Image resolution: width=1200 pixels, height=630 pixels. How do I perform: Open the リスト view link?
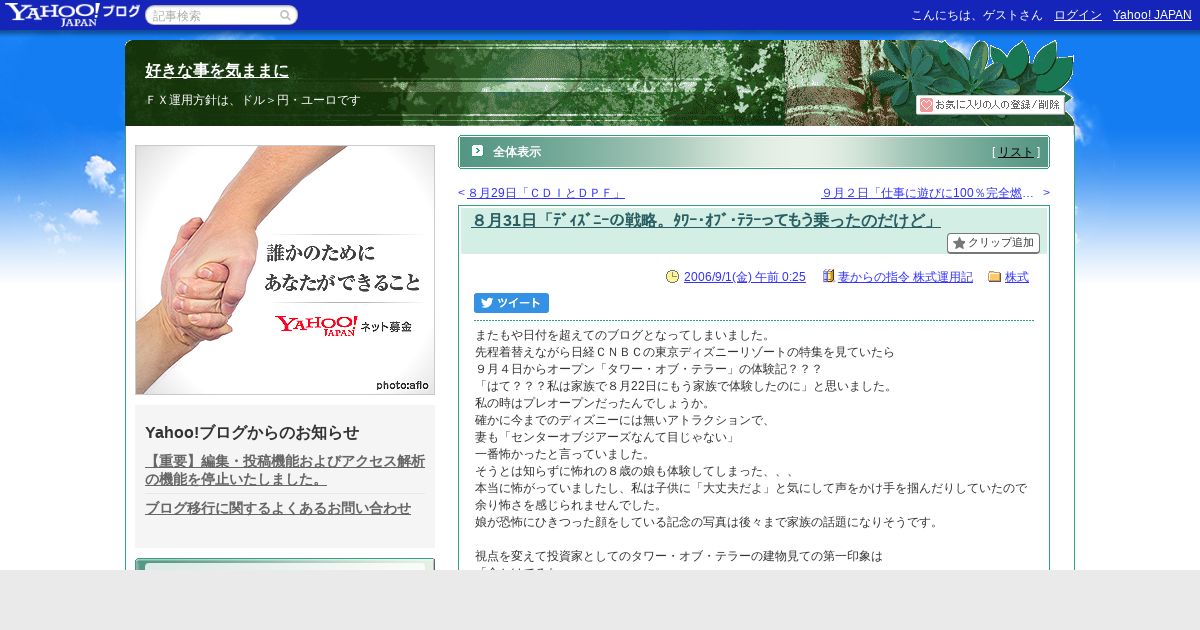click(1016, 152)
